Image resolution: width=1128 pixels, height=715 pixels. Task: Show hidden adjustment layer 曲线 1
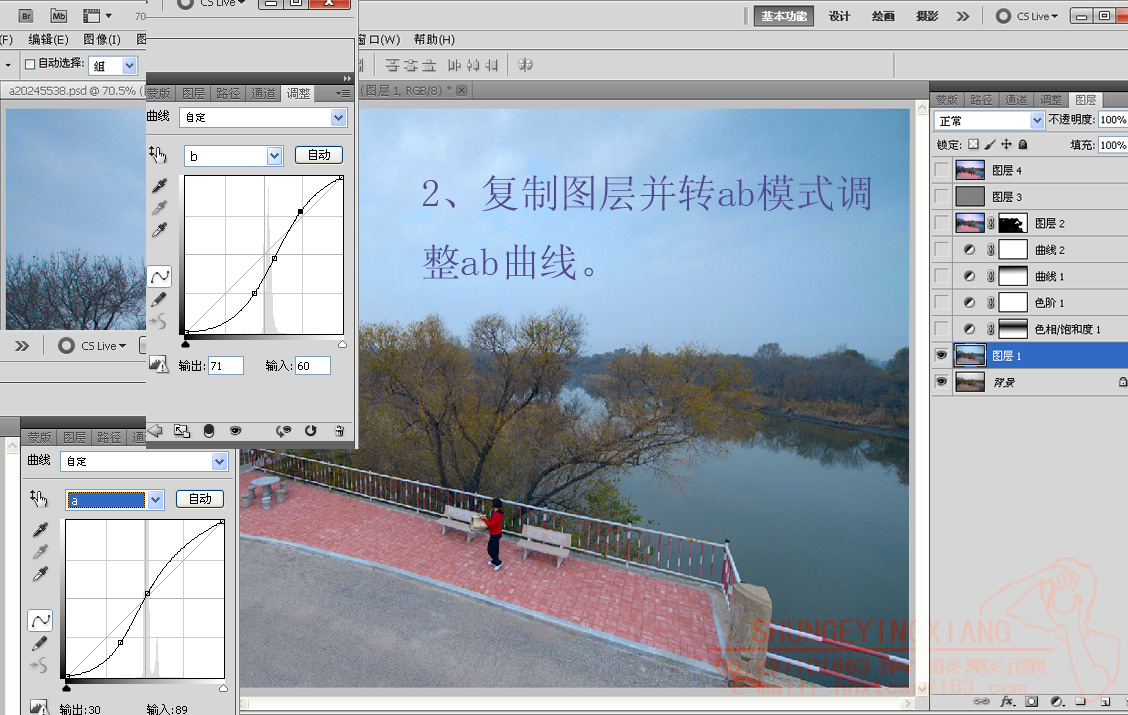(x=941, y=276)
